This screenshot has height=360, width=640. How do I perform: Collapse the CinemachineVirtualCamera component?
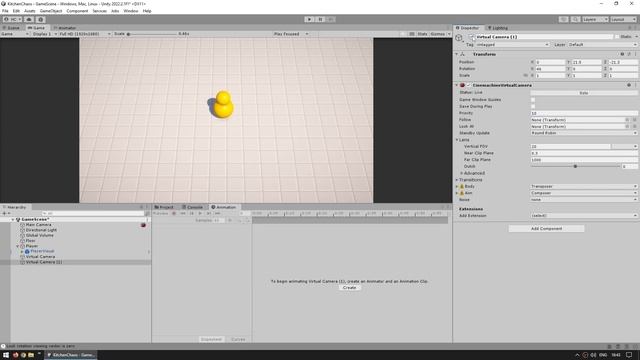tap(457, 85)
